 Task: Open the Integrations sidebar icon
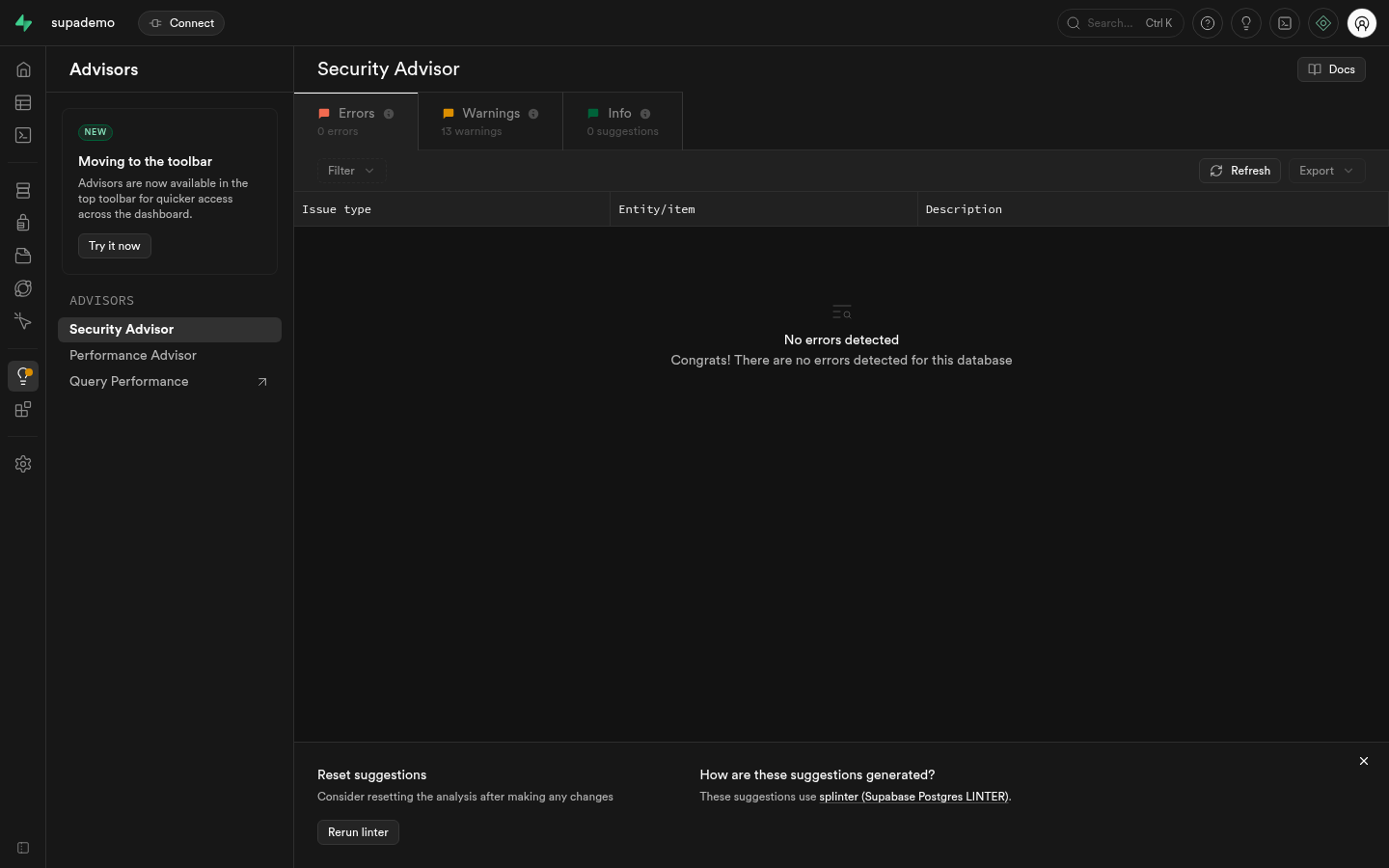[x=23, y=409]
